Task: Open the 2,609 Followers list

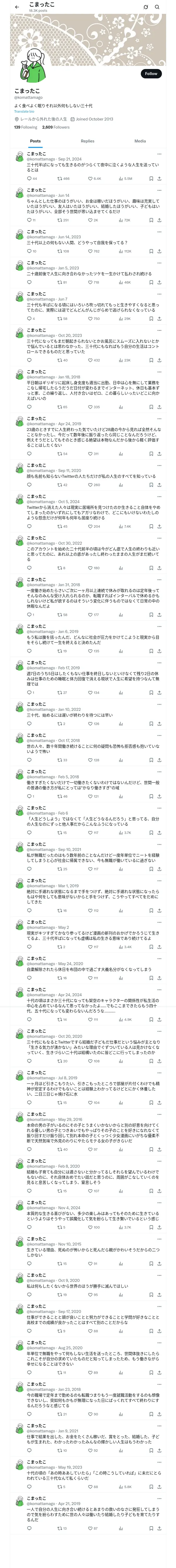Action: 56,127
